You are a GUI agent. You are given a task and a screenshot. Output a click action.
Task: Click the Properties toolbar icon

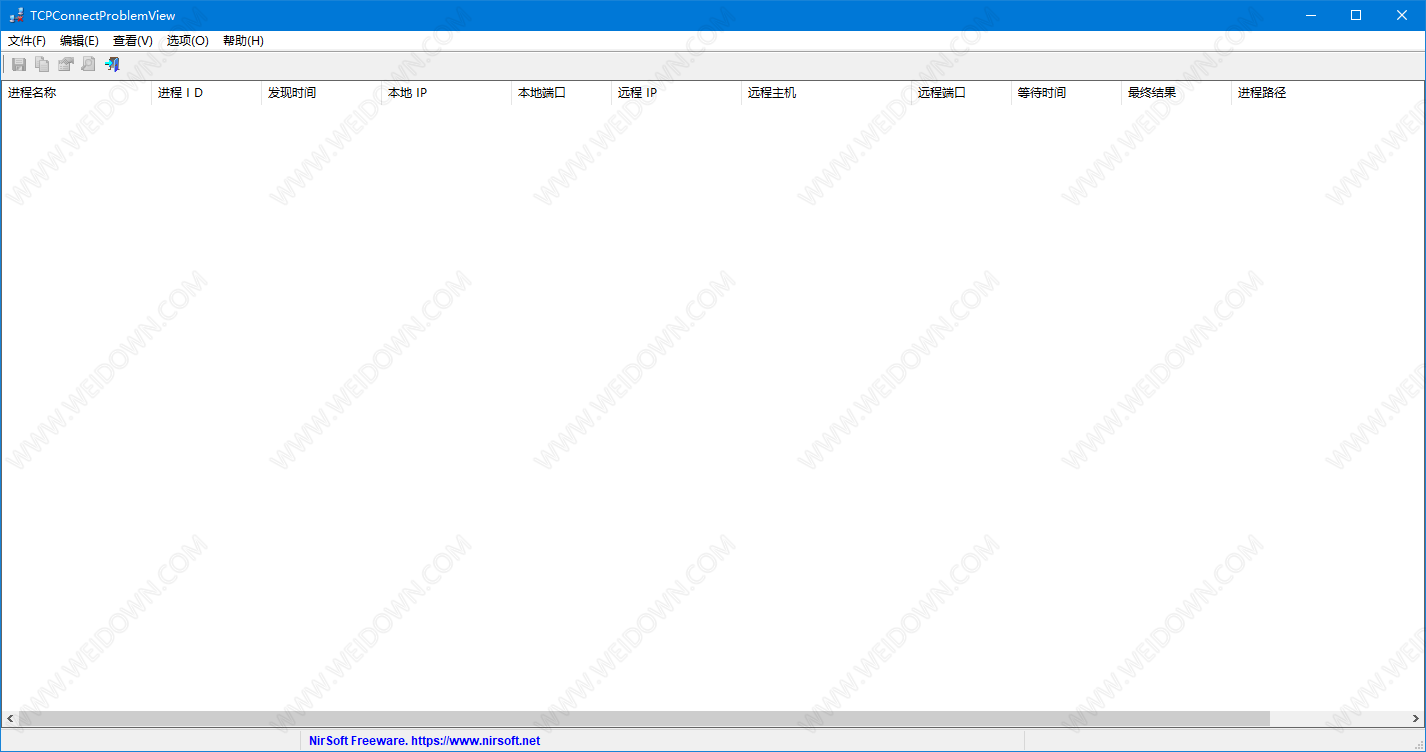65,64
